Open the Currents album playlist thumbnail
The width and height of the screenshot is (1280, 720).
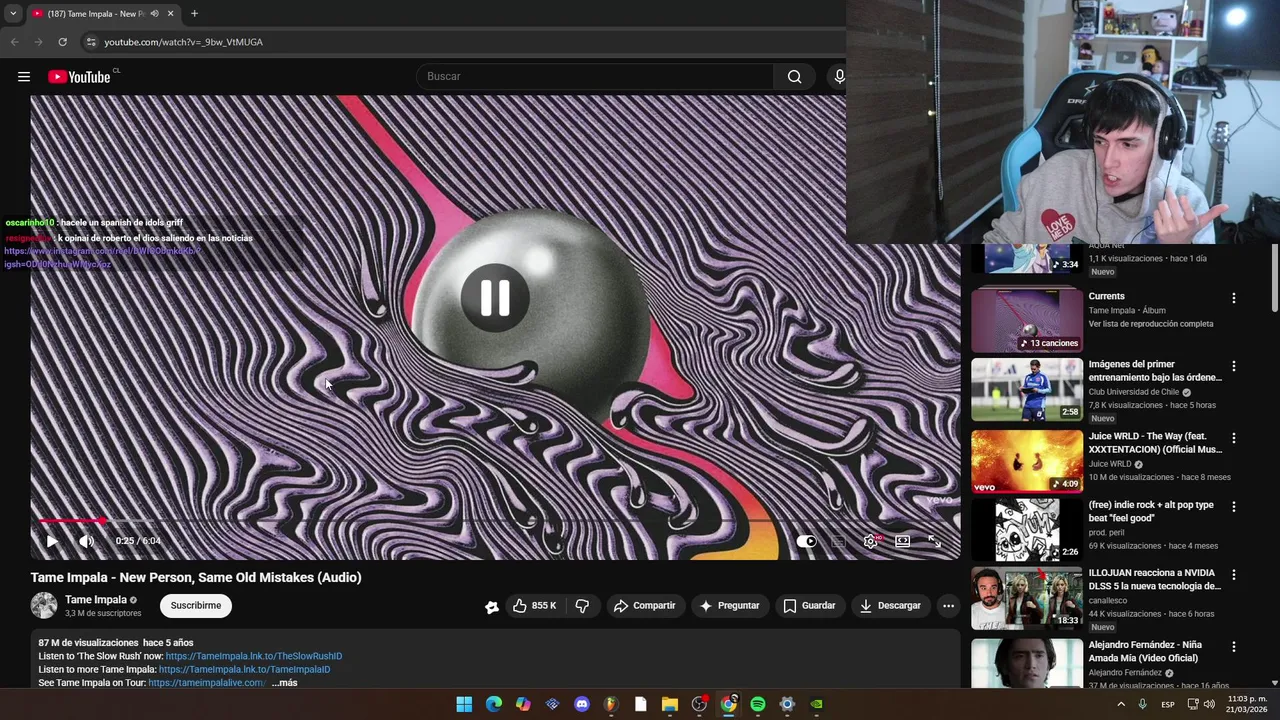(x=1026, y=319)
